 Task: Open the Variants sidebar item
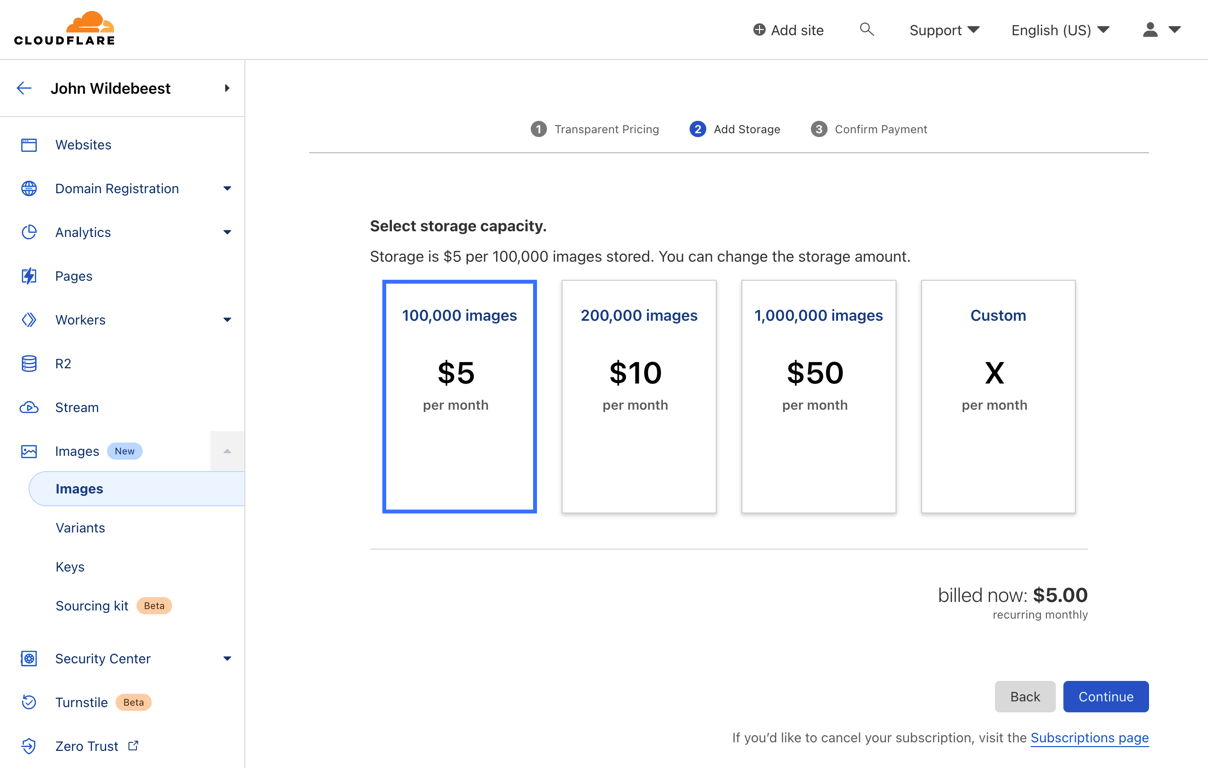pos(80,528)
